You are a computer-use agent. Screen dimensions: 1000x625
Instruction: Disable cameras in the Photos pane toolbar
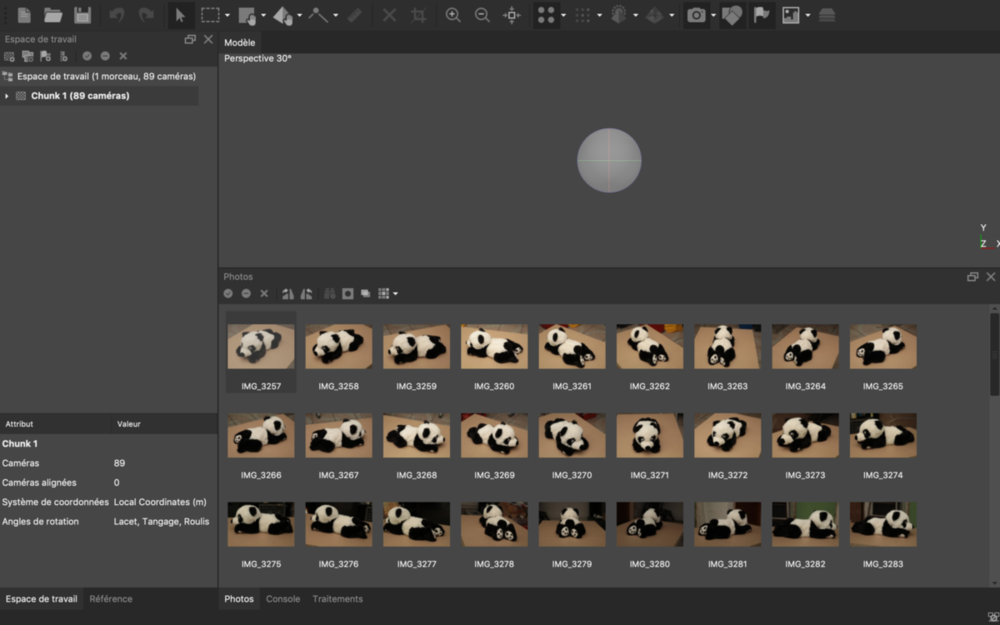coord(246,293)
